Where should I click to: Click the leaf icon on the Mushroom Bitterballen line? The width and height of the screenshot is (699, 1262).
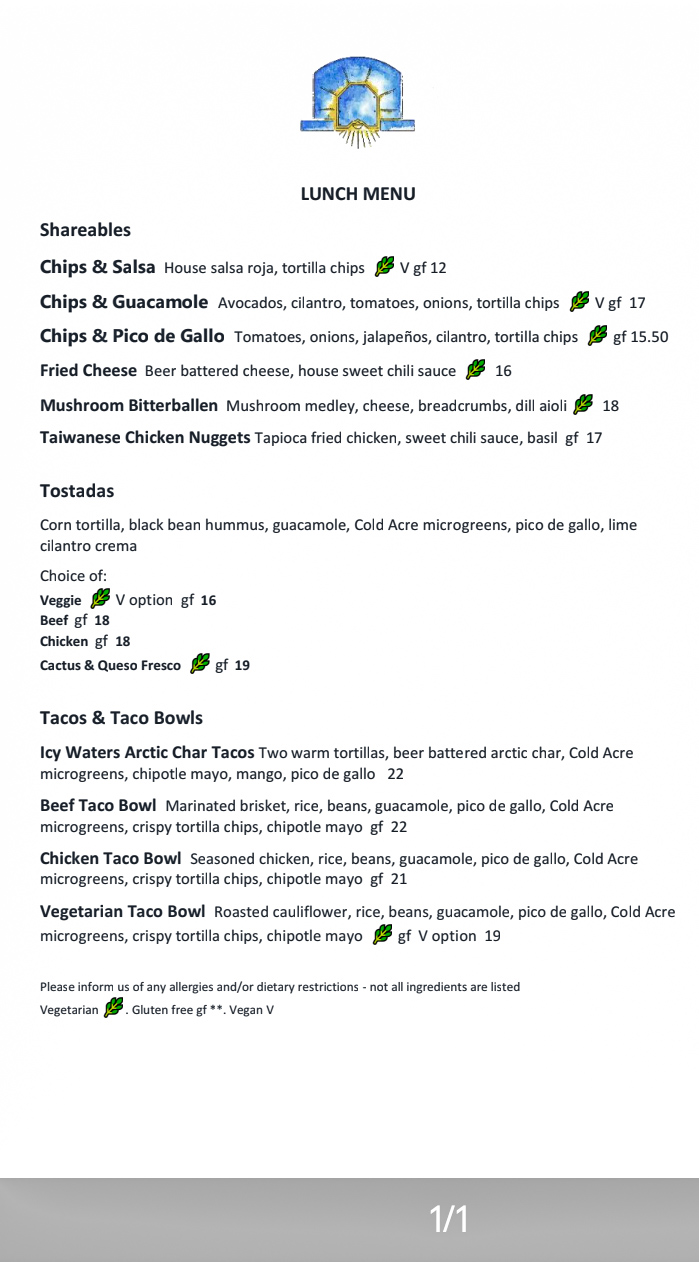(583, 405)
